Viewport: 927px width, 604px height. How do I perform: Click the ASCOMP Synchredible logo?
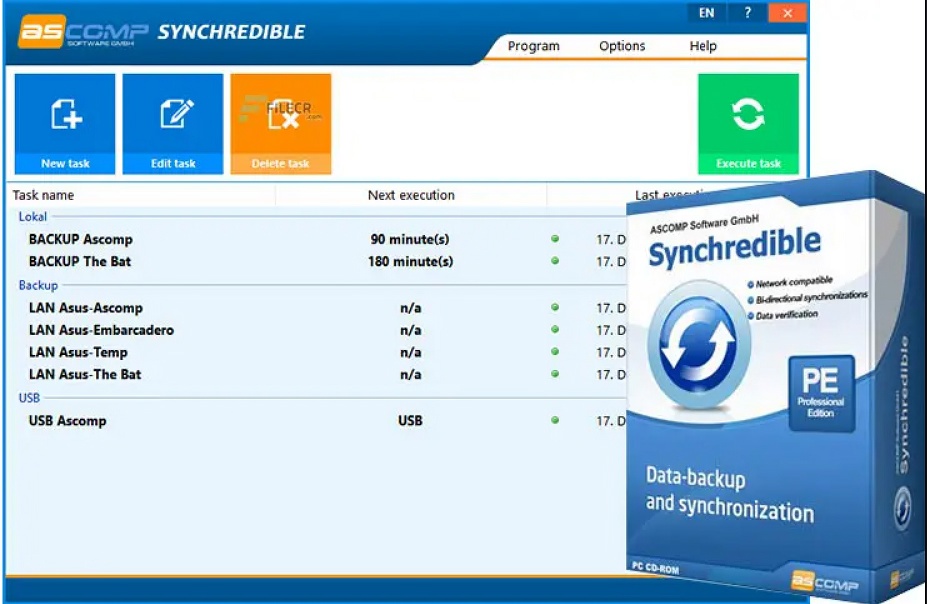point(162,32)
